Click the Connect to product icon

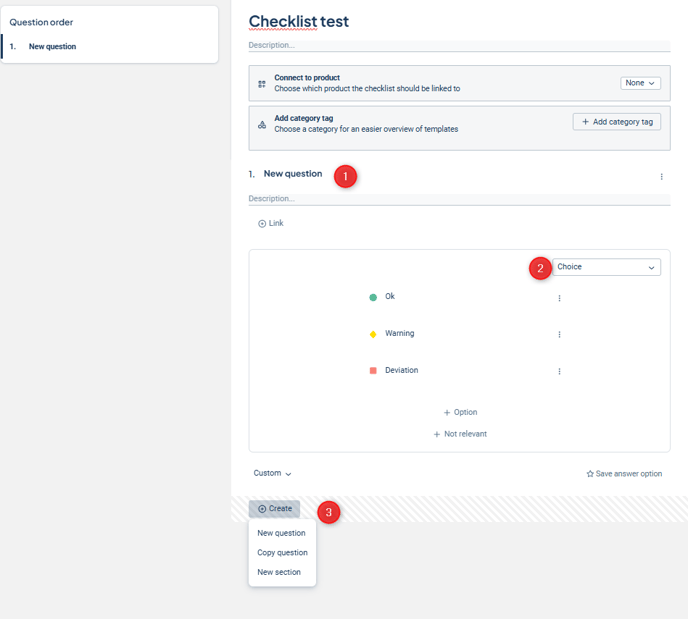(262, 84)
